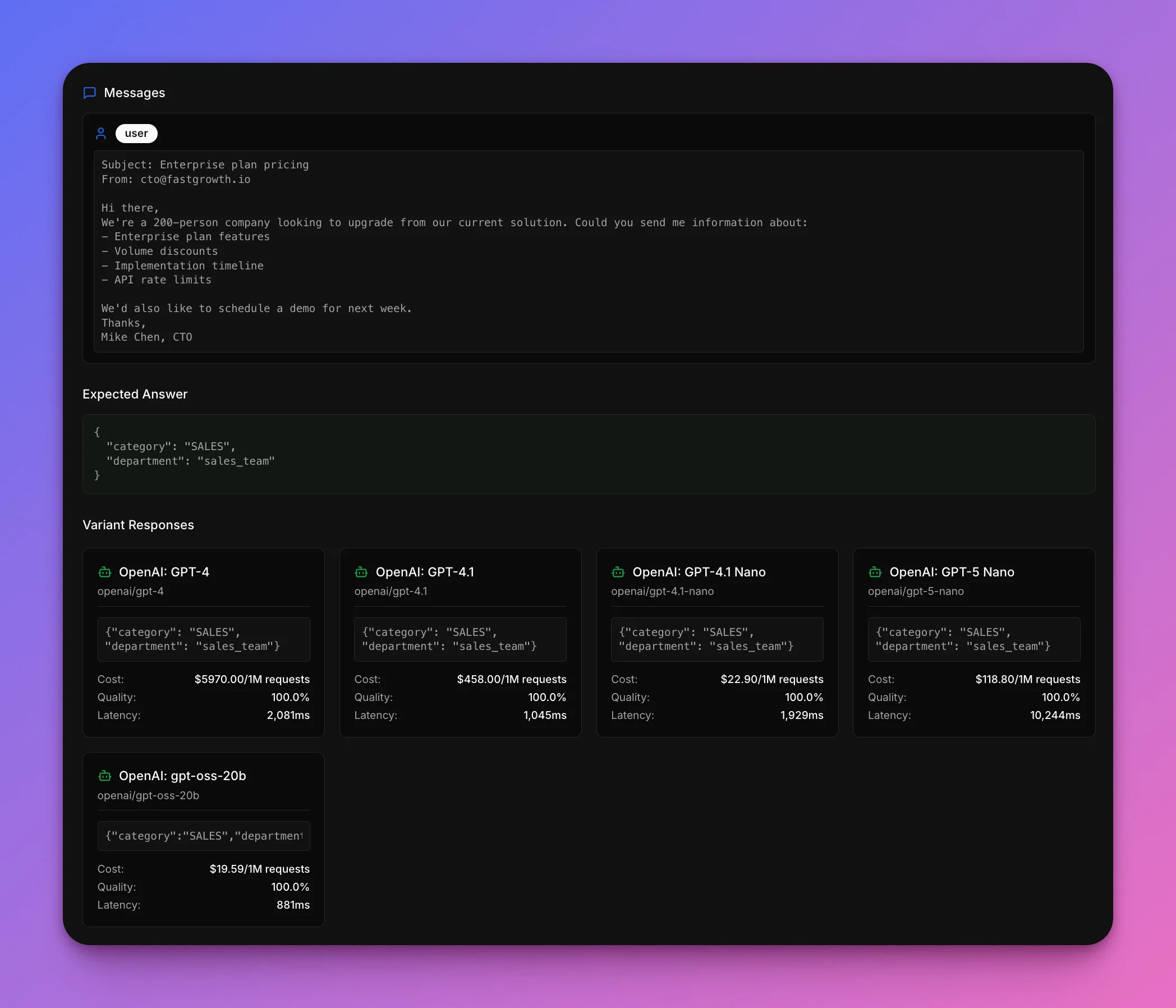This screenshot has width=1176, height=1008.
Task: Click the robot icon beside OpenAI: GPT-4.1
Action: (361, 572)
